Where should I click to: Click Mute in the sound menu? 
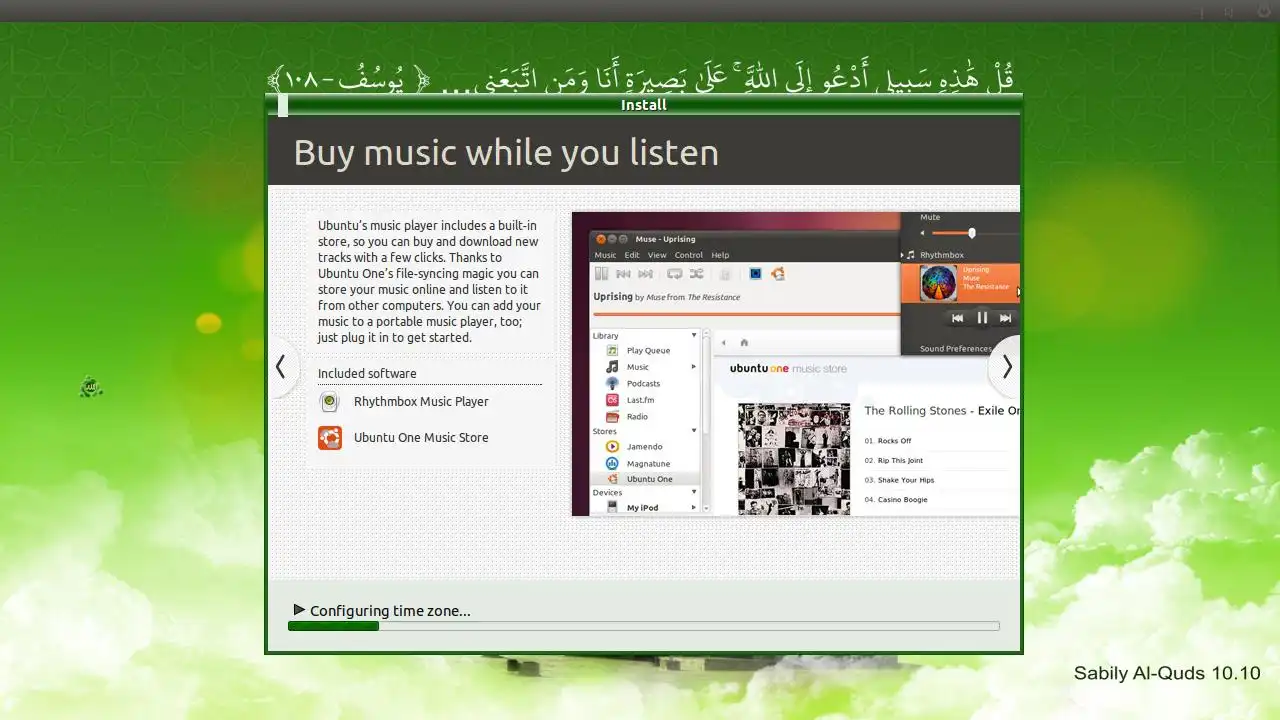(931, 217)
